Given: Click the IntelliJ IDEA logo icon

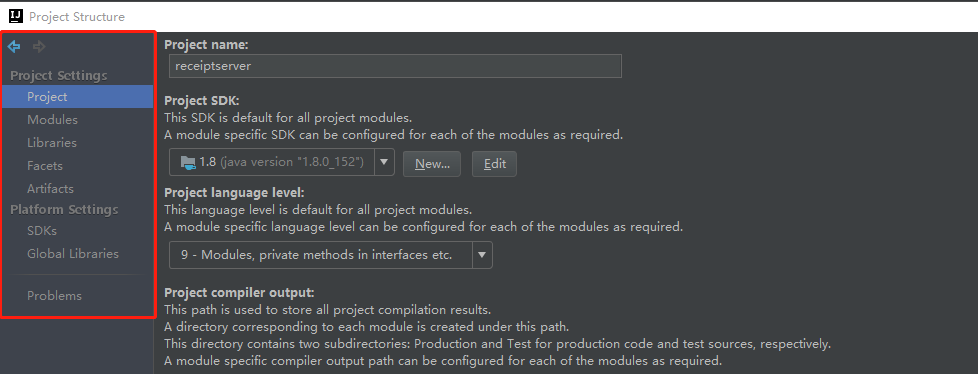Looking at the screenshot, I should pos(16,16).
